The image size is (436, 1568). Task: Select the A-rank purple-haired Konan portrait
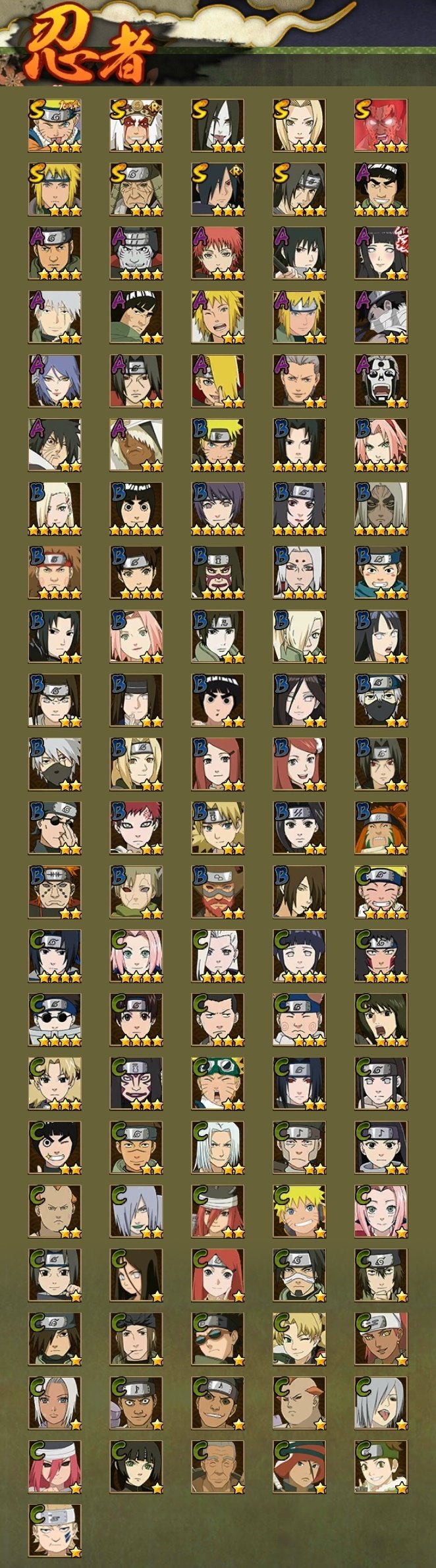(54, 381)
